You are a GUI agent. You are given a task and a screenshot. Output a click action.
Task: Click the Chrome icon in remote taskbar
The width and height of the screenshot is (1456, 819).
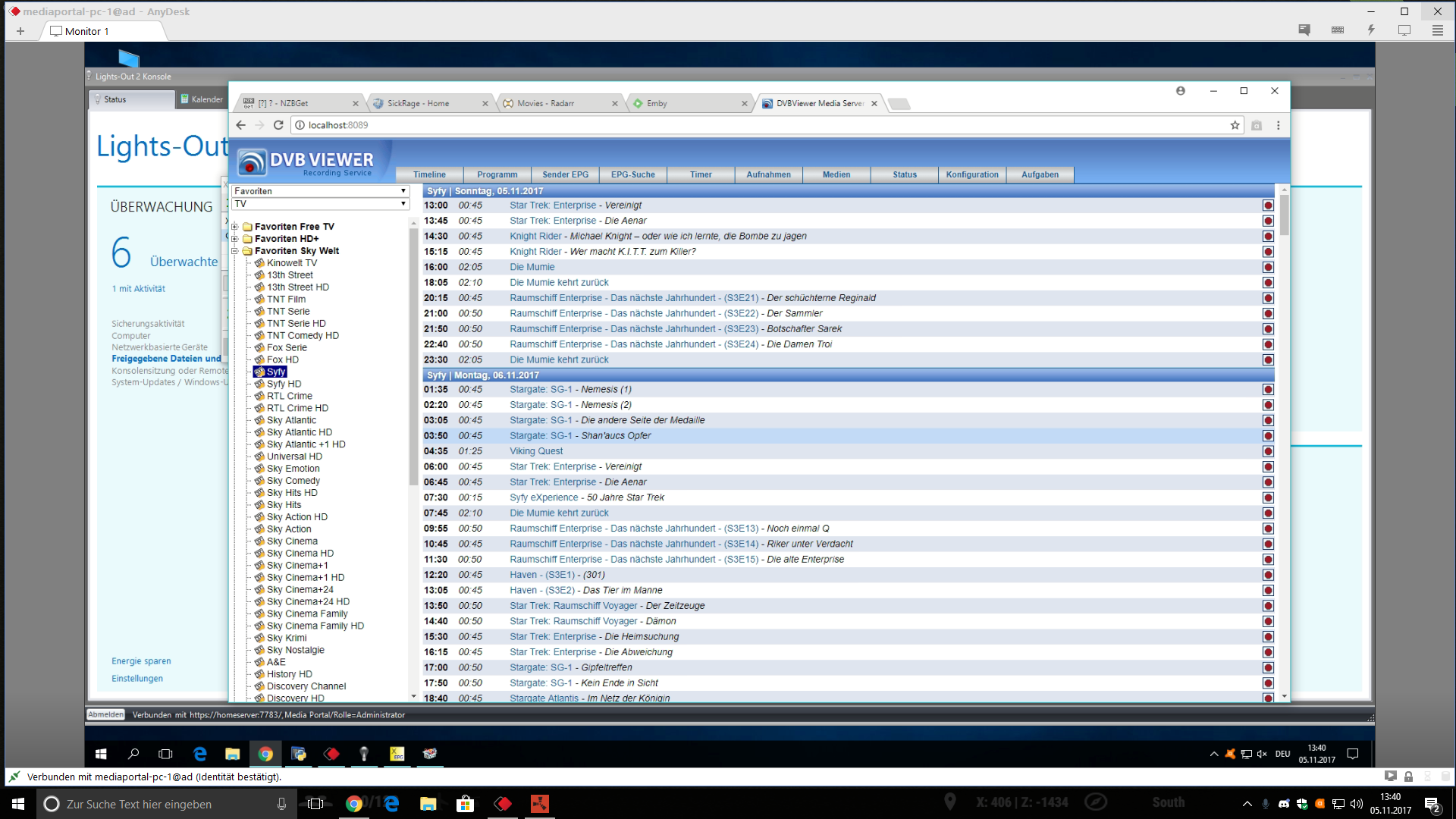pos(265,754)
